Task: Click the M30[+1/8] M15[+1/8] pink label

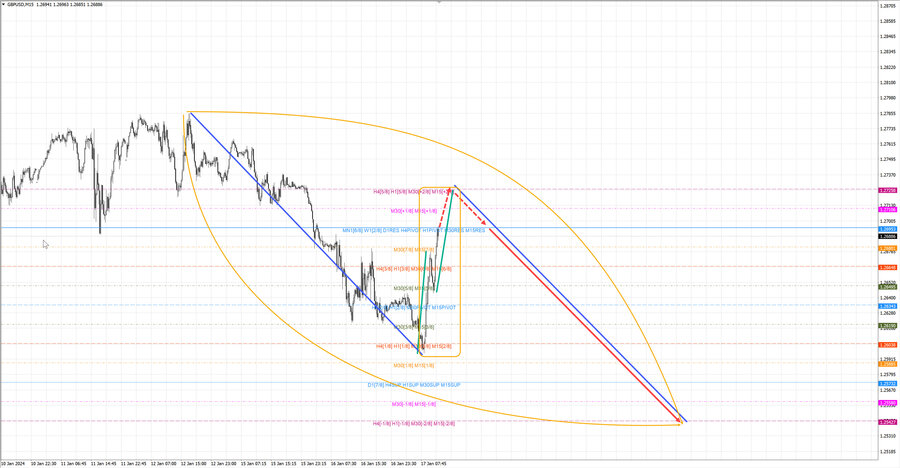Action: point(414,211)
